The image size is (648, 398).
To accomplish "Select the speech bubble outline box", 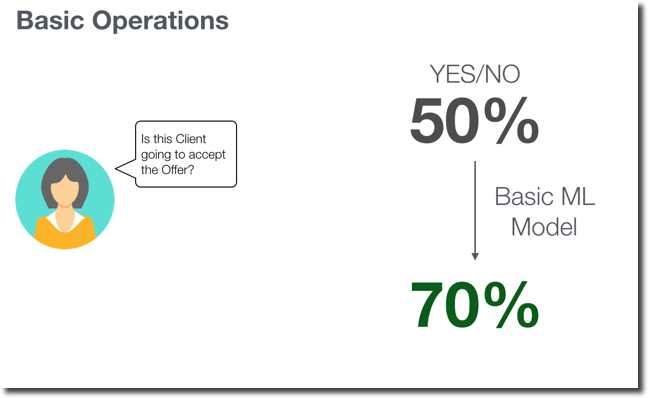I will [186, 154].
